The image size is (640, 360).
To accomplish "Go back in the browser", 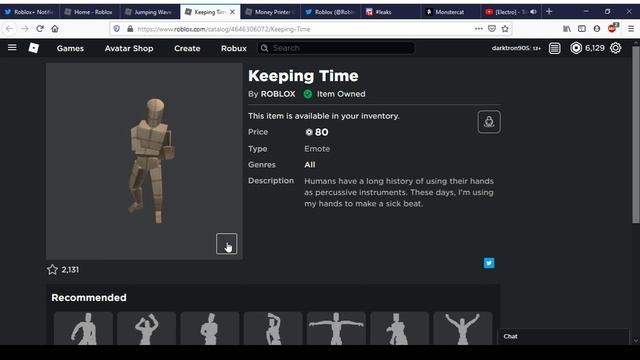I will pos(9,29).
